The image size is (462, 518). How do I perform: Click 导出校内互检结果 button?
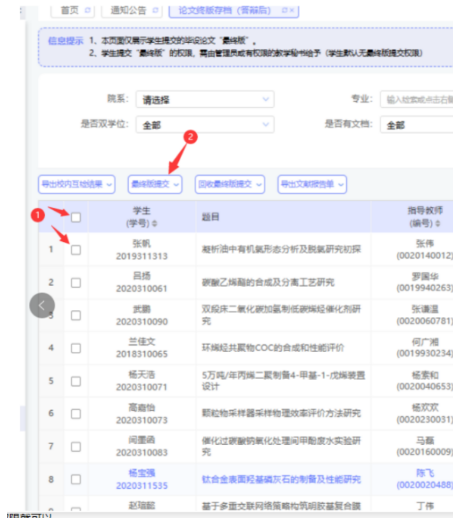[77, 184]
